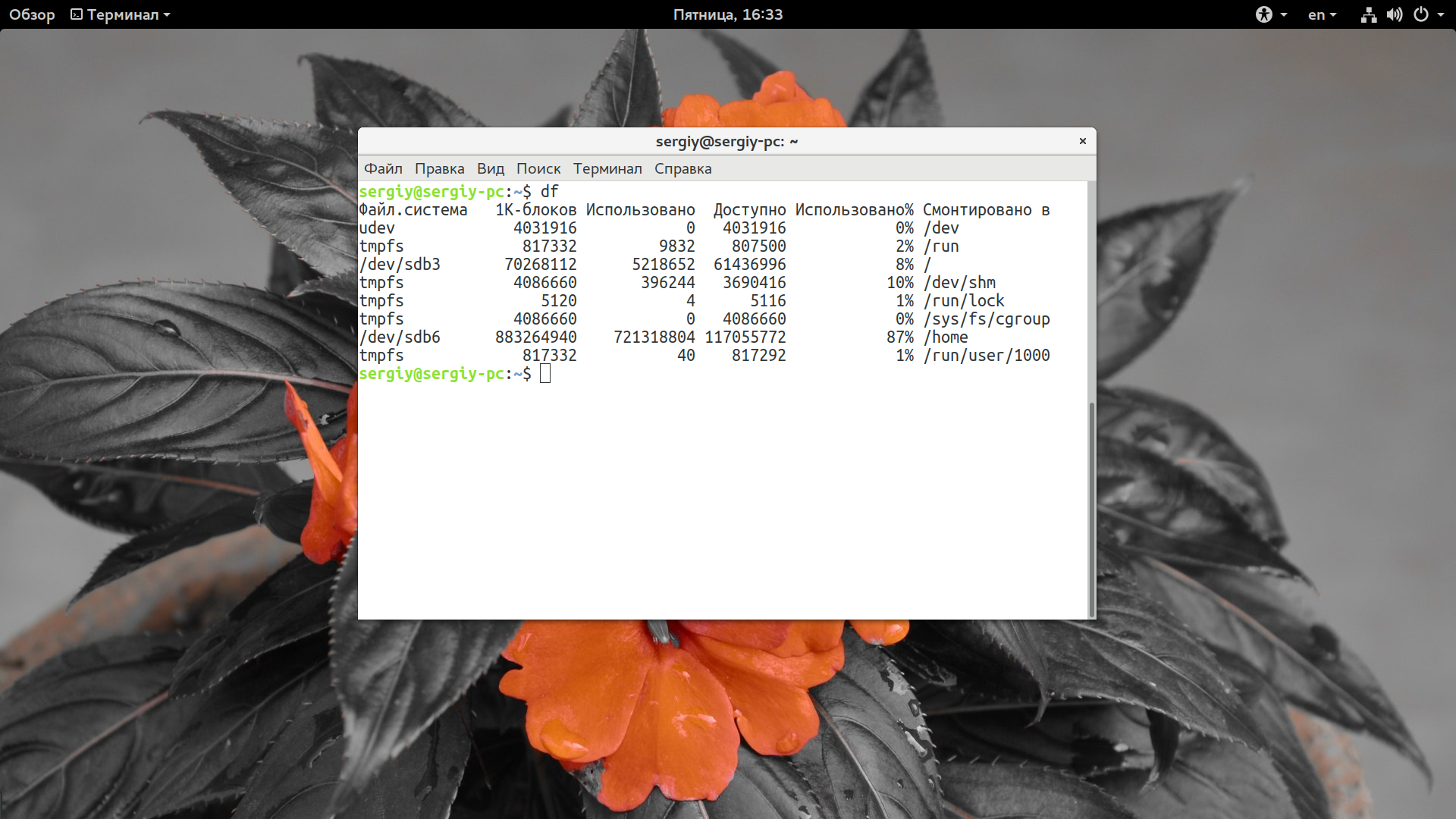1456x819 pixels.
Task: Click the power icon in top bar
Action: pyautogui.click(x=1423, y=14)
